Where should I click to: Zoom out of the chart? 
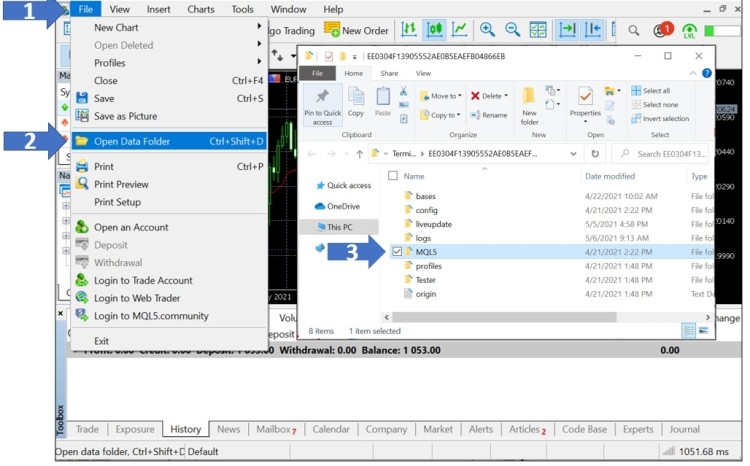(x=511, y=30)
